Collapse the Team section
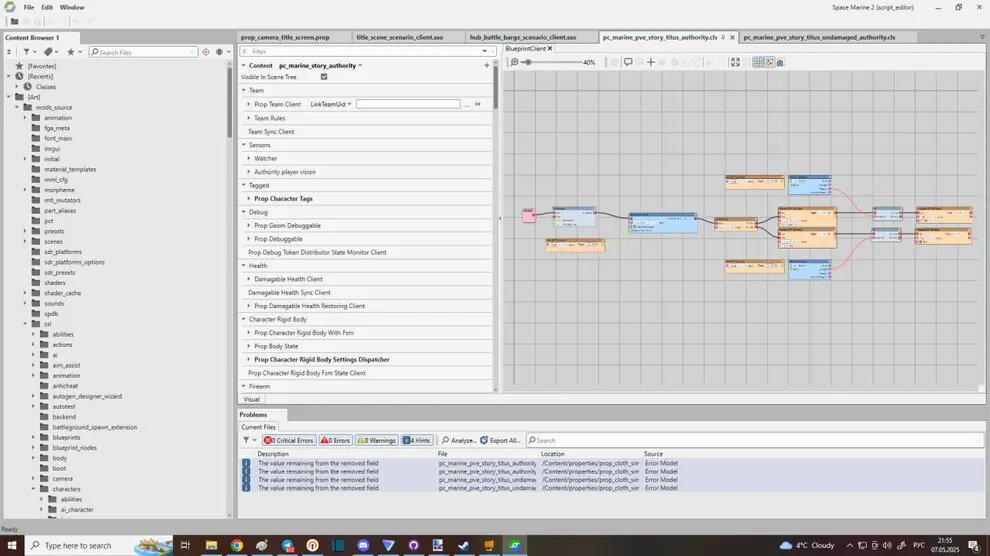Viewport: 990px width, 556px height. pos(244,90)
